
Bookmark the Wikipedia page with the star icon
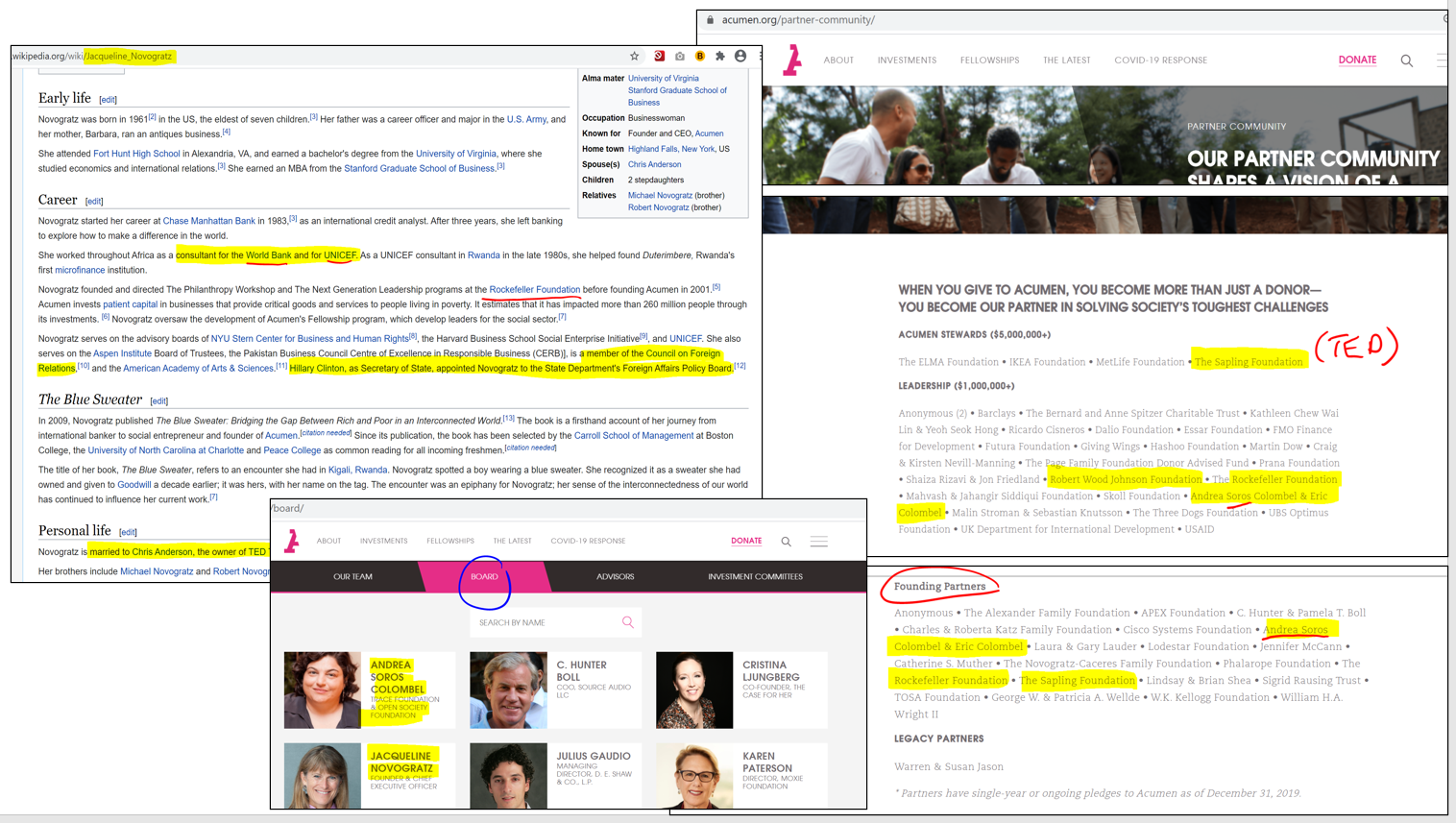(x=634, y=56)
